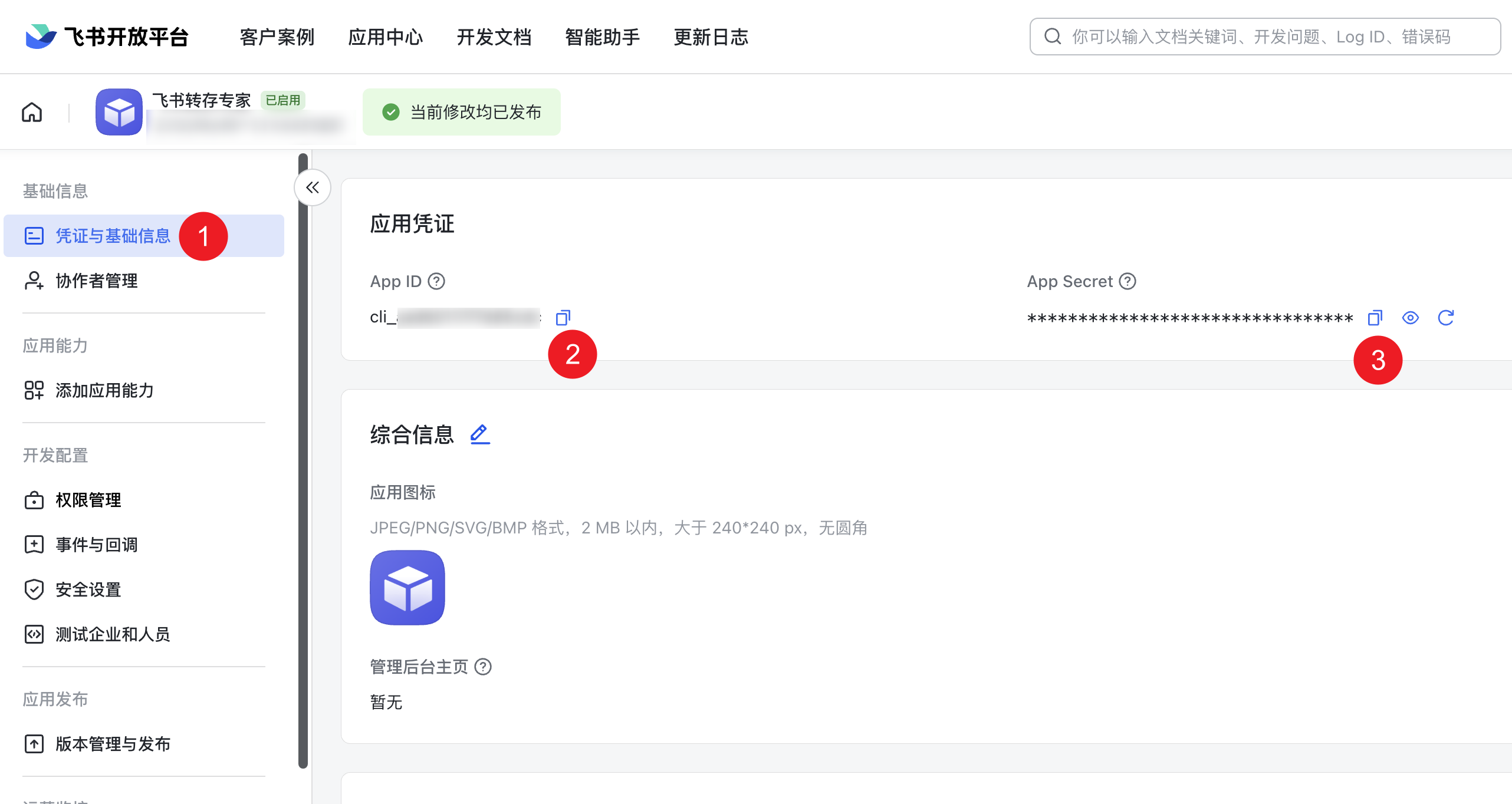1512x804 pixels.
Task: Click the 应用图标 field label
Action: (403, 492)
